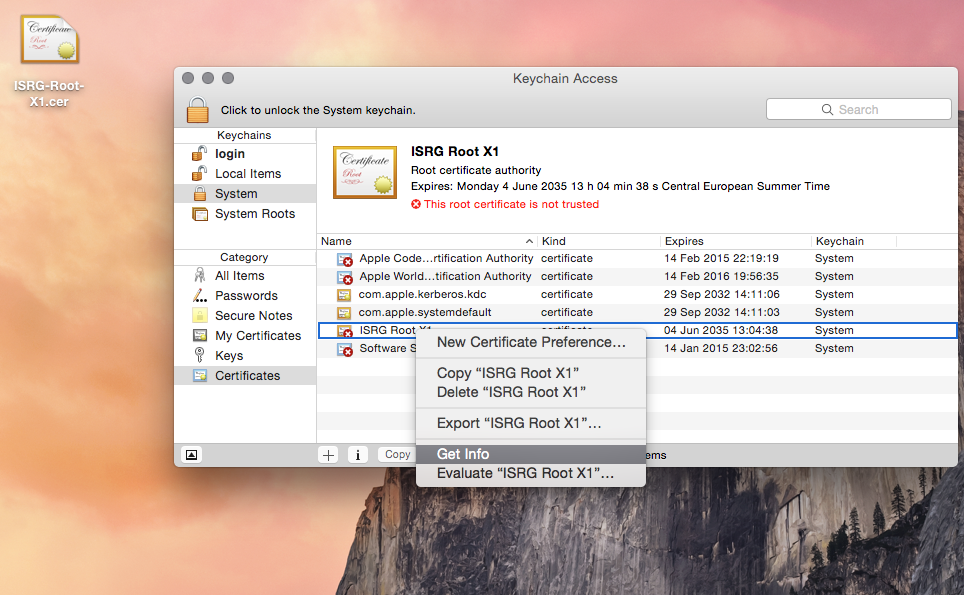Screen dimensions: 964x595
Task: Click "This root certificate is not trusted" warning
Action: [x=511, y=204]
